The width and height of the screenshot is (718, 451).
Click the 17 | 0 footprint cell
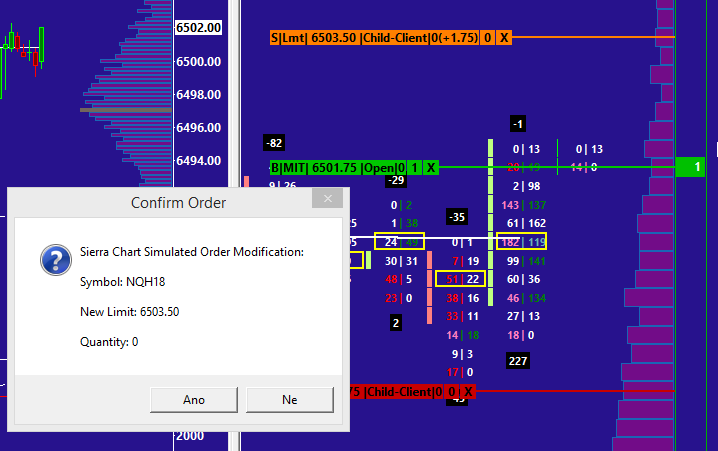460,372
